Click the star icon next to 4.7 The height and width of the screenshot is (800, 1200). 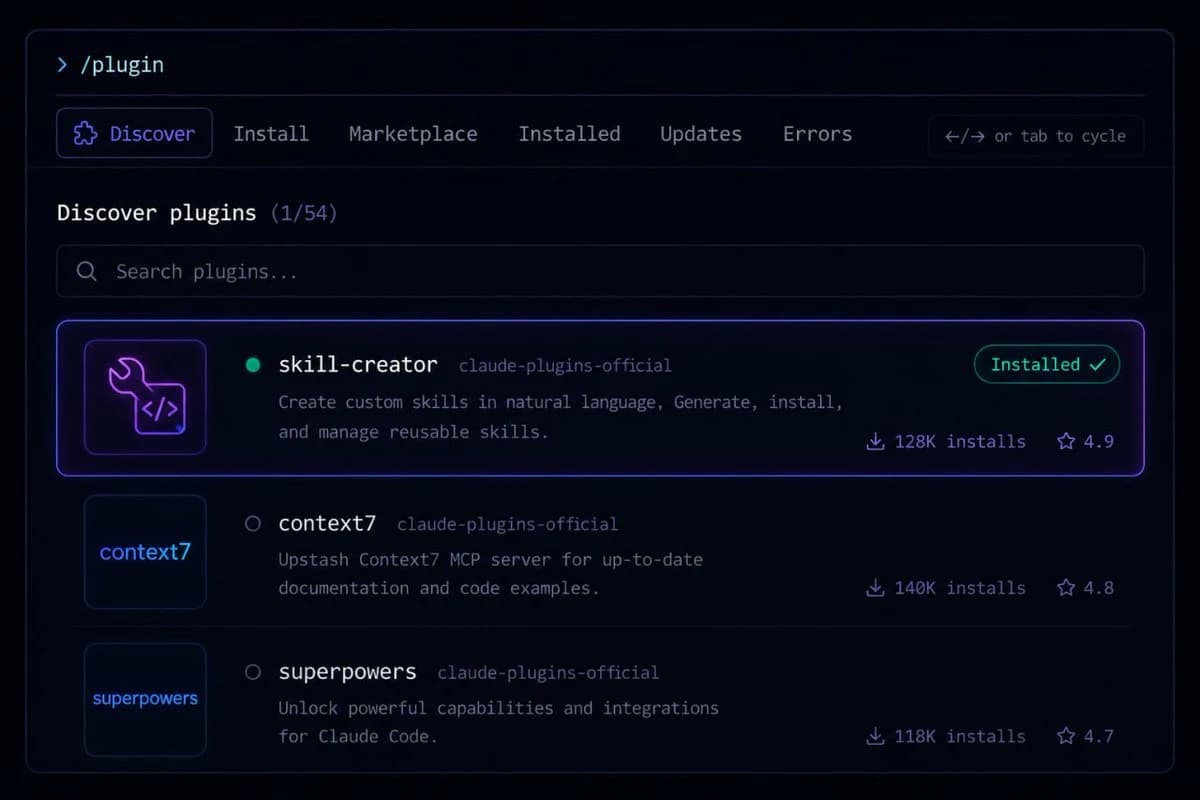pos(1066,736)
